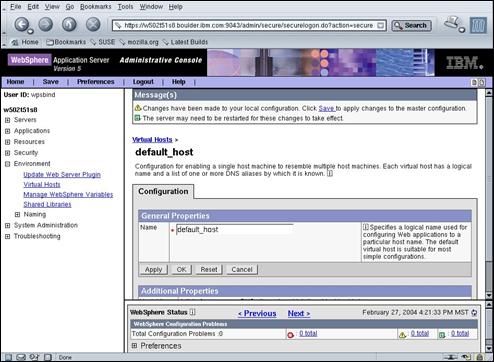Click the SUSE bookmark
The image size is (494, 362).
[103, 42]
